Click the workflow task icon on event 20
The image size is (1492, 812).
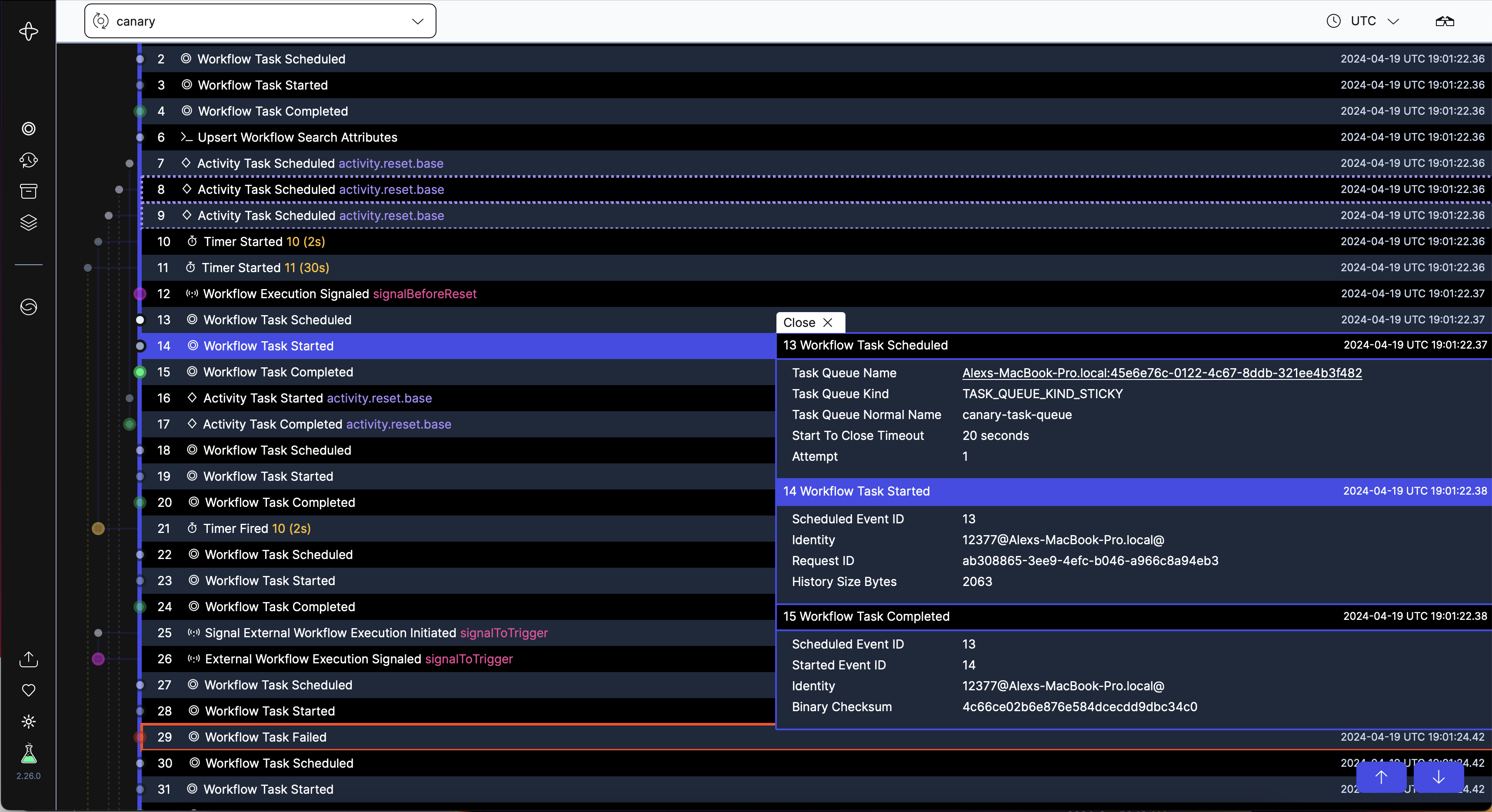(194, 502)
